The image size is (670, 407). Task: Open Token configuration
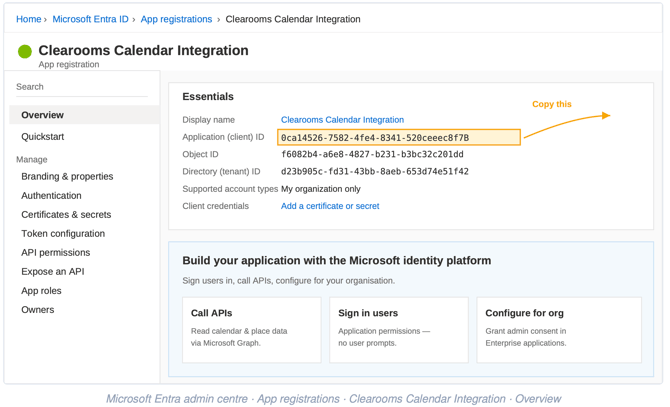[63, 234]
